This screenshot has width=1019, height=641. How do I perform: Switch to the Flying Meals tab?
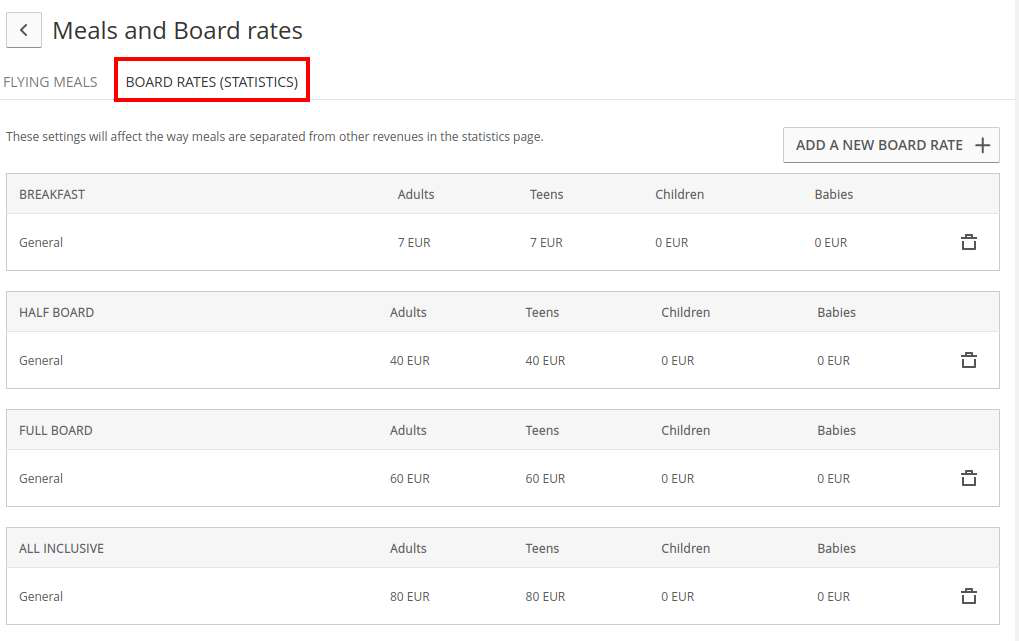click(50, 82)
